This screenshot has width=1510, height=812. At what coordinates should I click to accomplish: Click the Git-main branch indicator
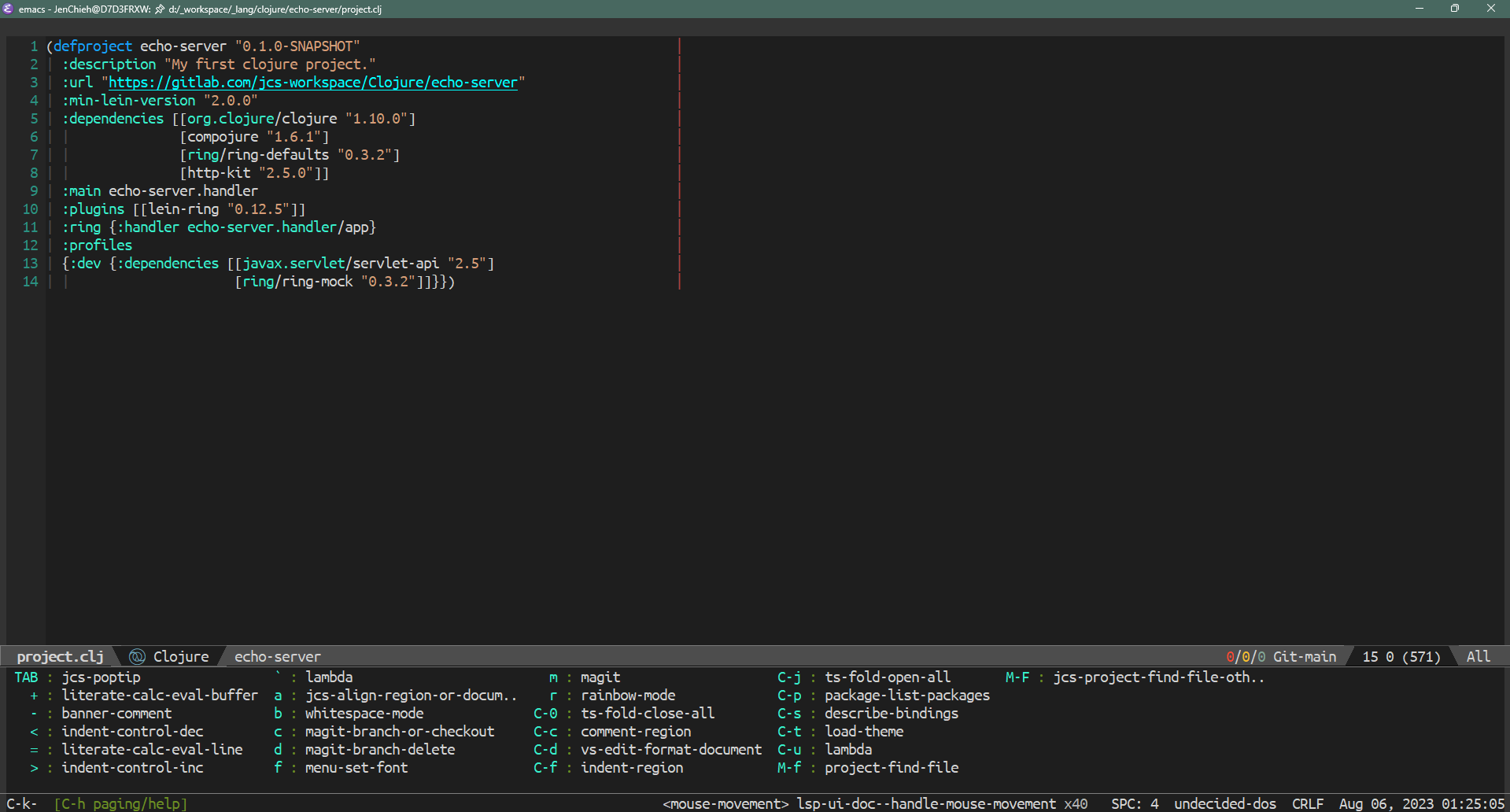[1304, 656]
